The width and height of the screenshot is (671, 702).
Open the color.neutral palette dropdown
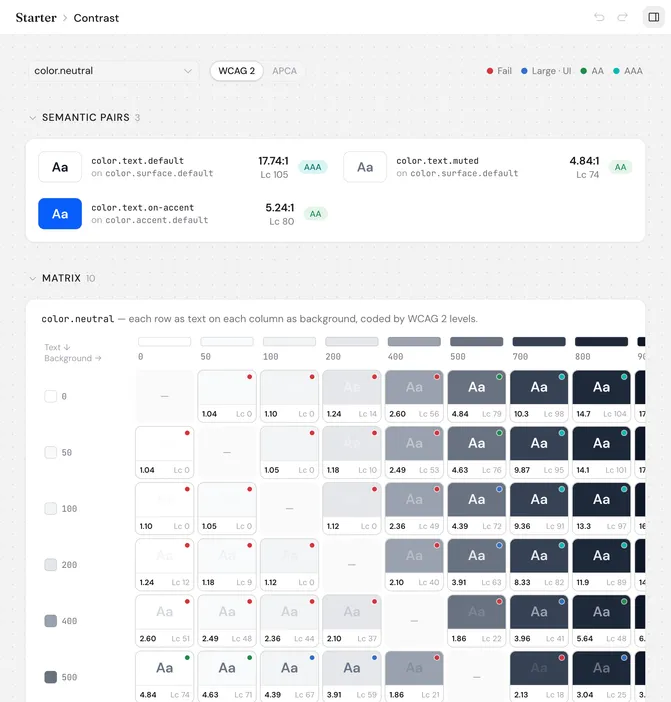coord(113,71)
